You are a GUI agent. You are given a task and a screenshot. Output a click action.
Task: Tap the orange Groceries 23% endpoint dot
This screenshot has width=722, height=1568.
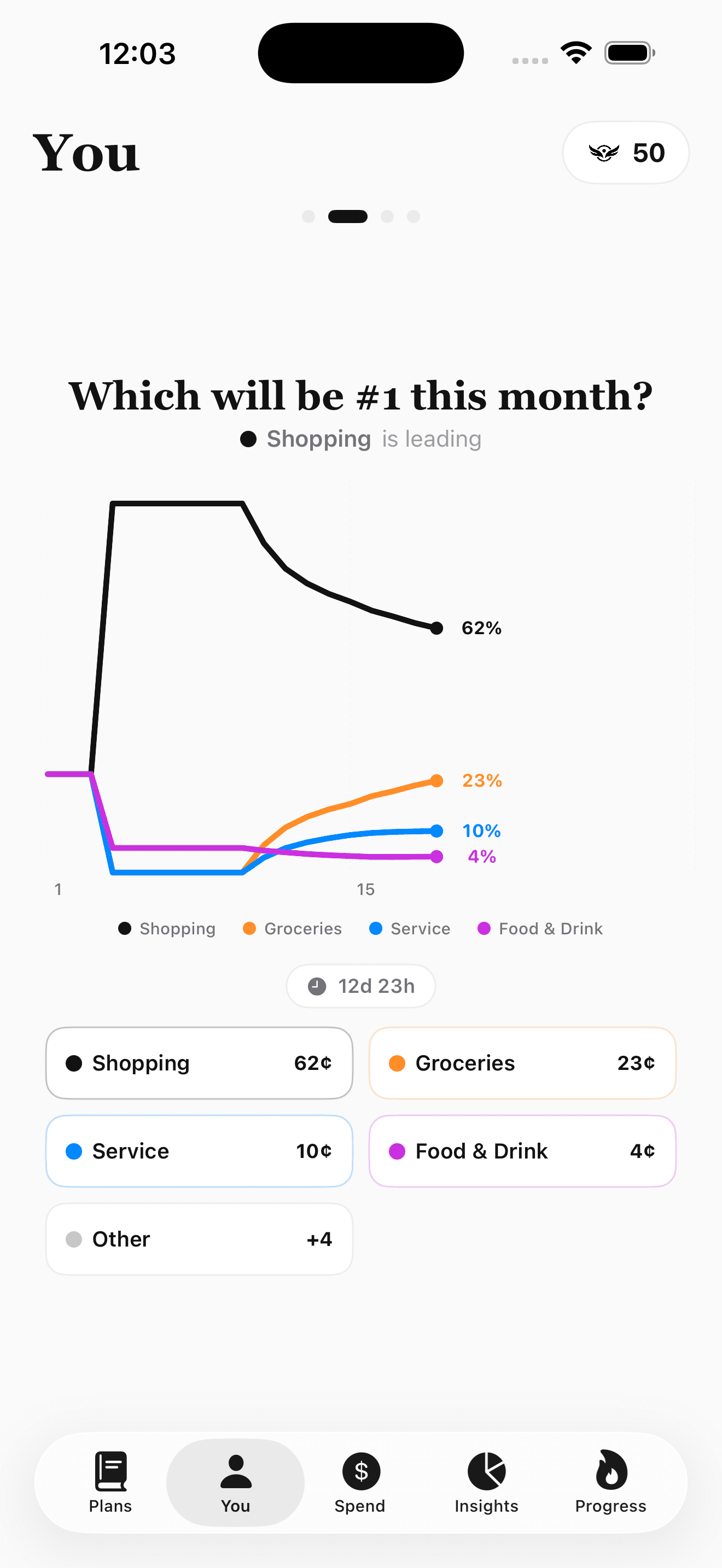tap(436, 781)
